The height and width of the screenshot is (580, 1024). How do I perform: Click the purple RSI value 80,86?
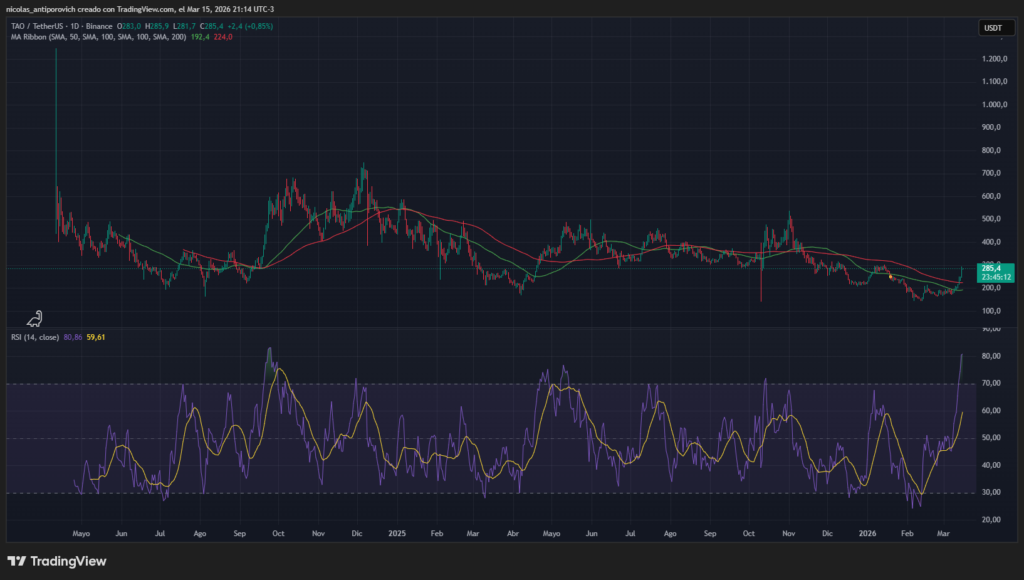[x=72, y=337]
